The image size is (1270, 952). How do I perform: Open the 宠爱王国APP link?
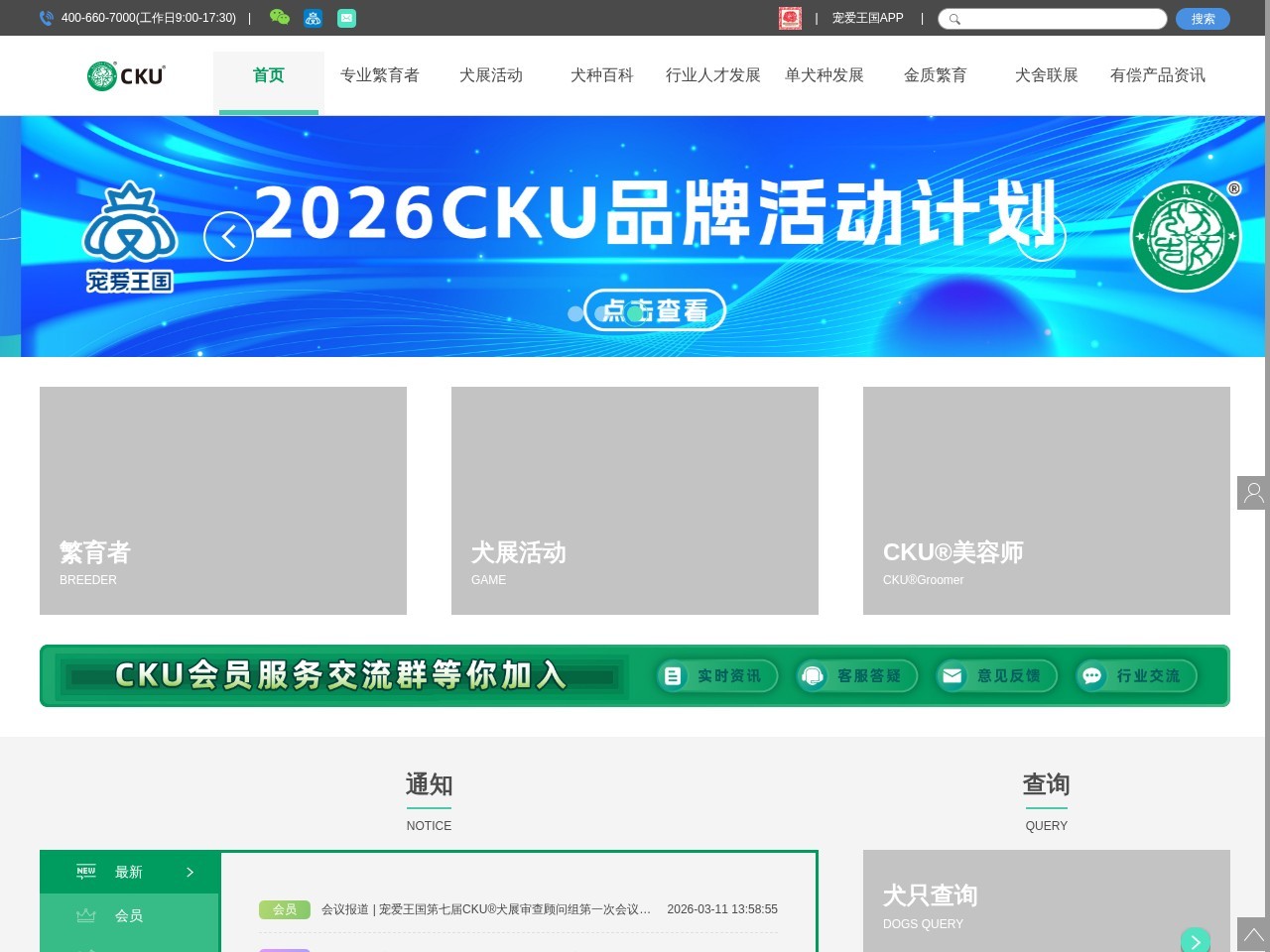coord(868,18)
